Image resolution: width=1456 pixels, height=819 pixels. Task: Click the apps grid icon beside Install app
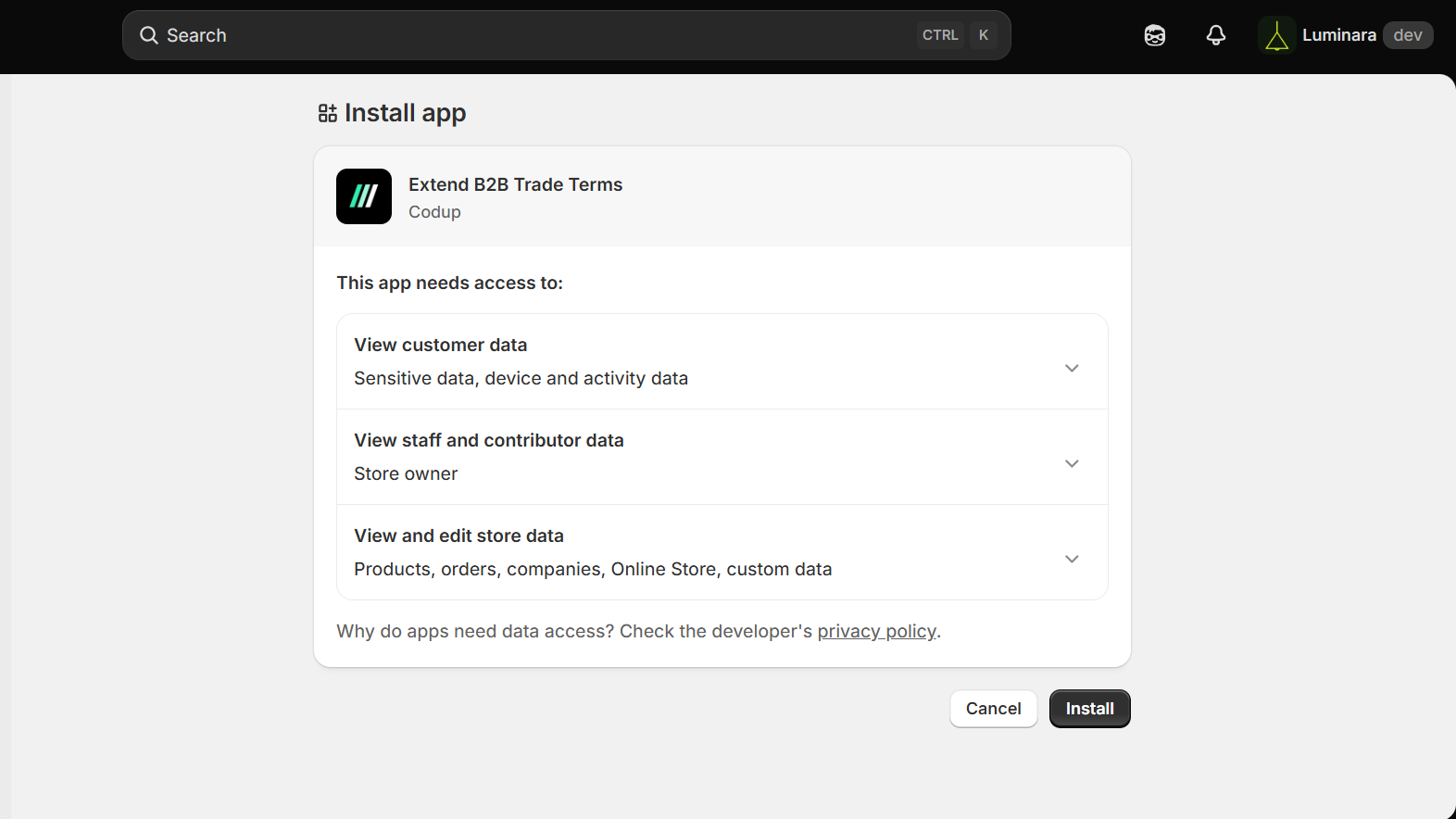pos(327,113)
